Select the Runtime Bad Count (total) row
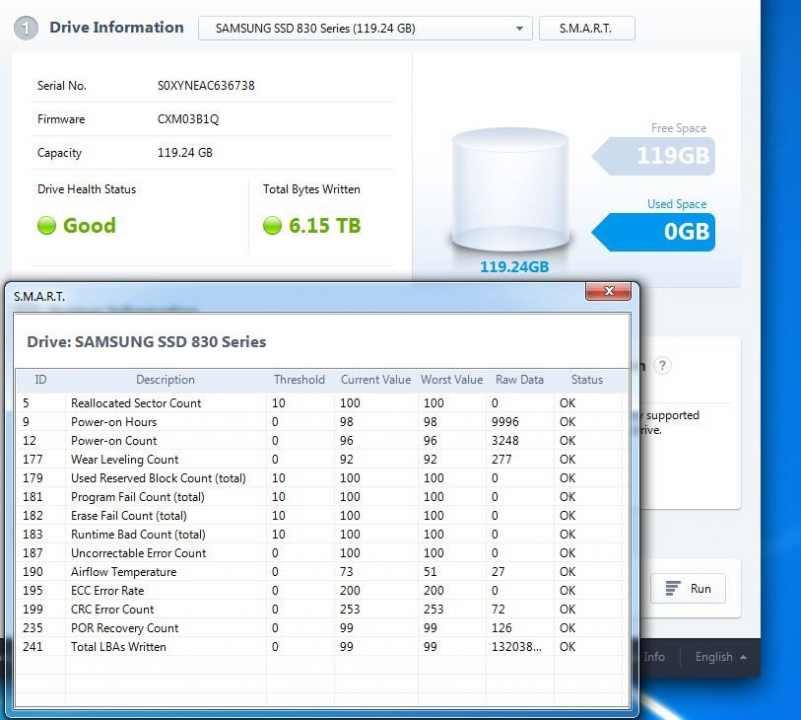The width and height of the screenshot is (801, 720). tap(320, 535)
